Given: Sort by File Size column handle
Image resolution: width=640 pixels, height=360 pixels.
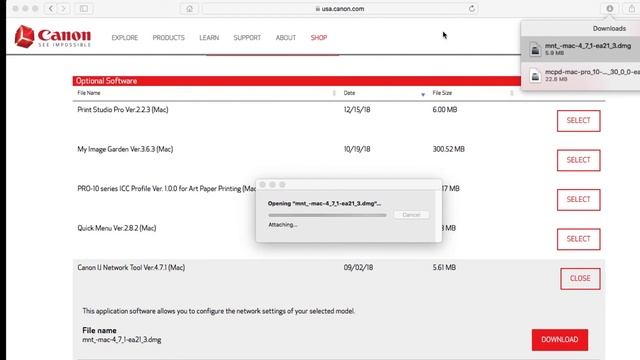Looking at the screenshot, I should (511, 93).
